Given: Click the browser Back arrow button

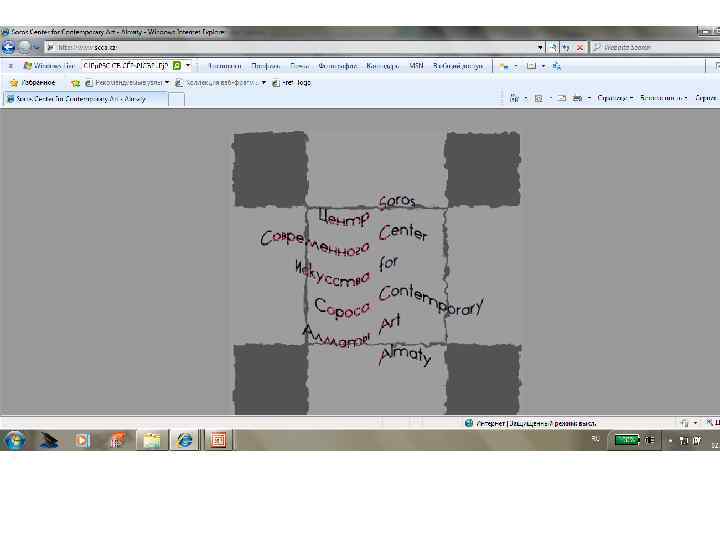Looking at the screenshot, I should pos(8,47).
